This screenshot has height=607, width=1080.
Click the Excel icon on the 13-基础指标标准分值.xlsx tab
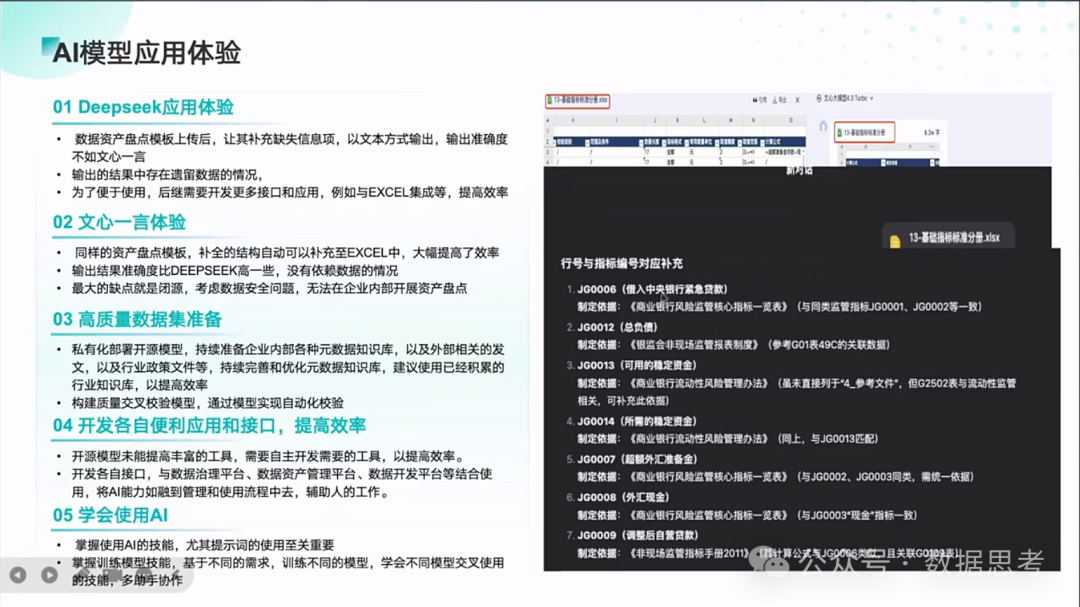[550, 100]
